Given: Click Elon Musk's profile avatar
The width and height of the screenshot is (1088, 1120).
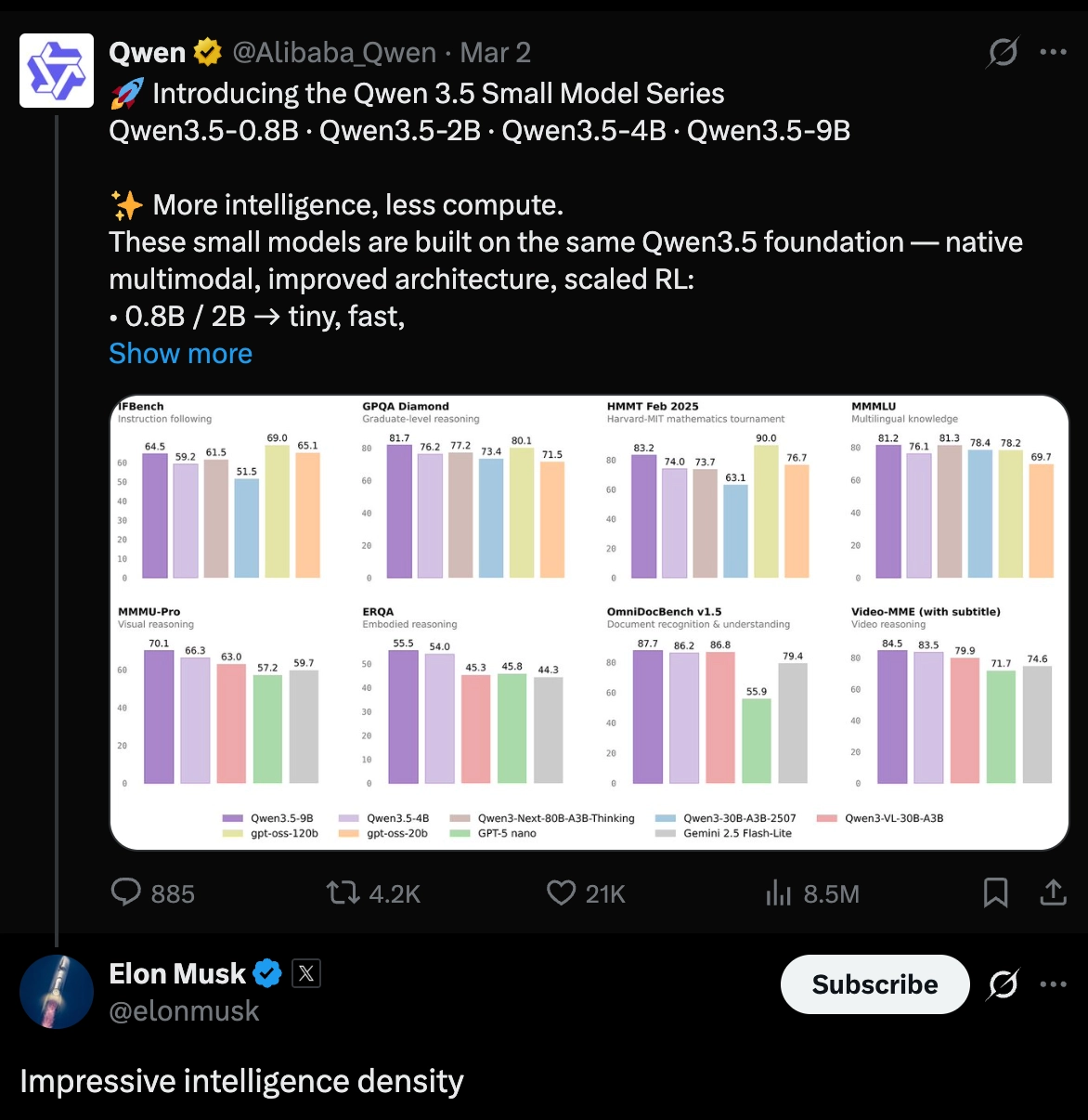Looking at the screenshot, I should (x=57, y=991).
